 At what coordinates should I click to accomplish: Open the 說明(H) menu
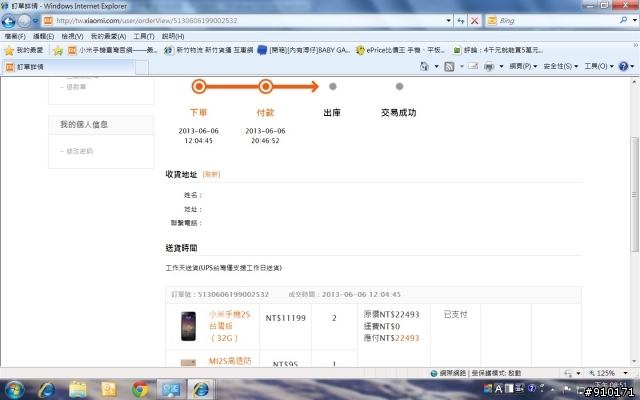click(x=173, y=36)
